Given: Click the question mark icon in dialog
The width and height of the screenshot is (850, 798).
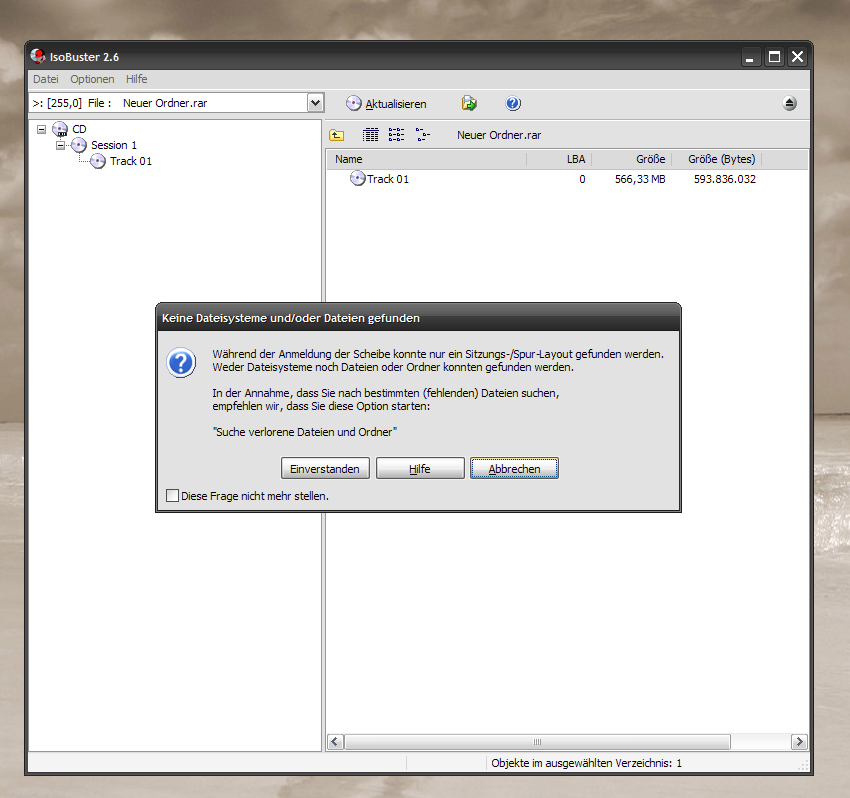Looking at the screenshot, I should tap(181, 363).
